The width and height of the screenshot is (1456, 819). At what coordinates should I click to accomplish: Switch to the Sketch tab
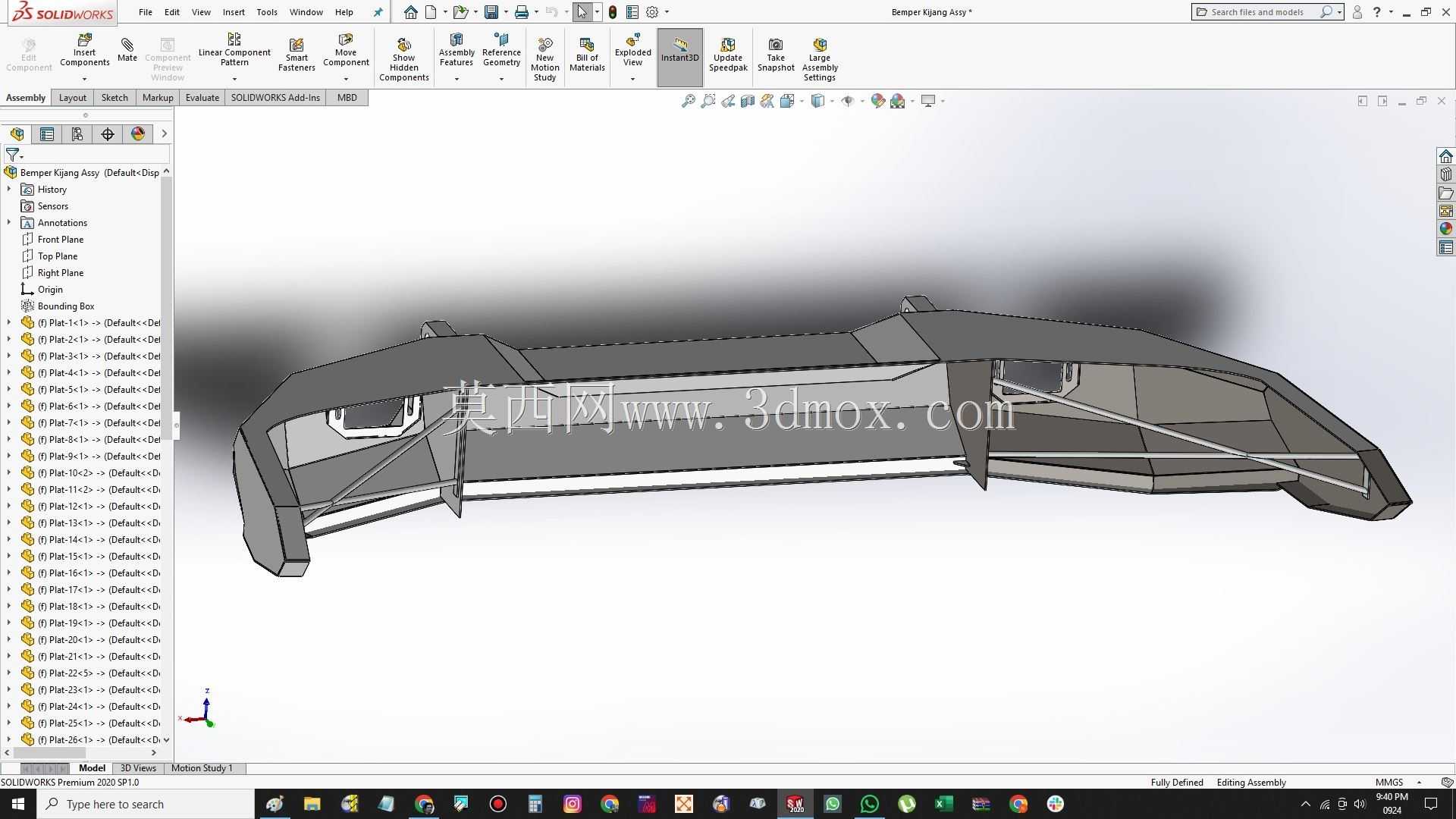[x=115, y=97]
